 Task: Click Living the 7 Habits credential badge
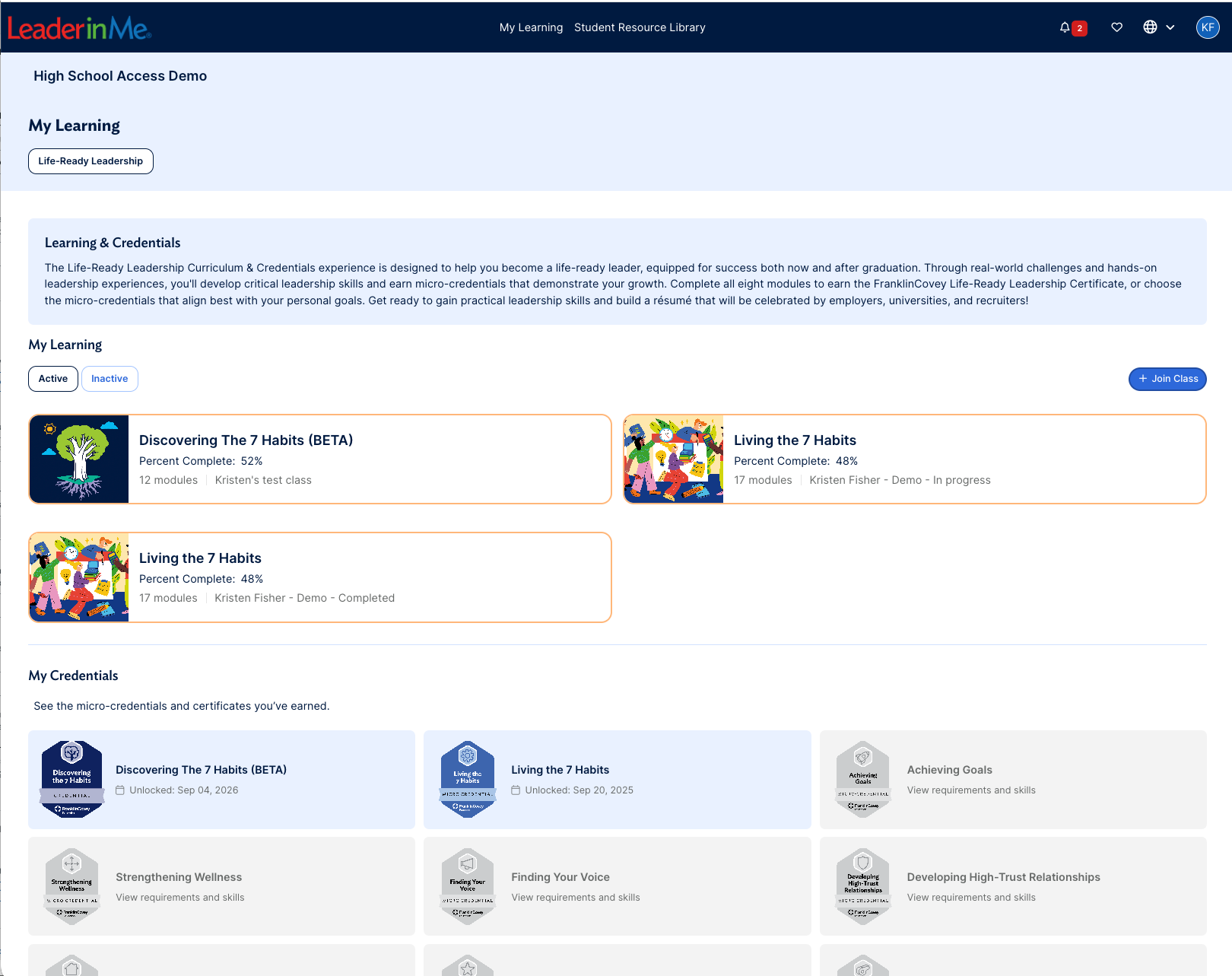coord(468,780)
